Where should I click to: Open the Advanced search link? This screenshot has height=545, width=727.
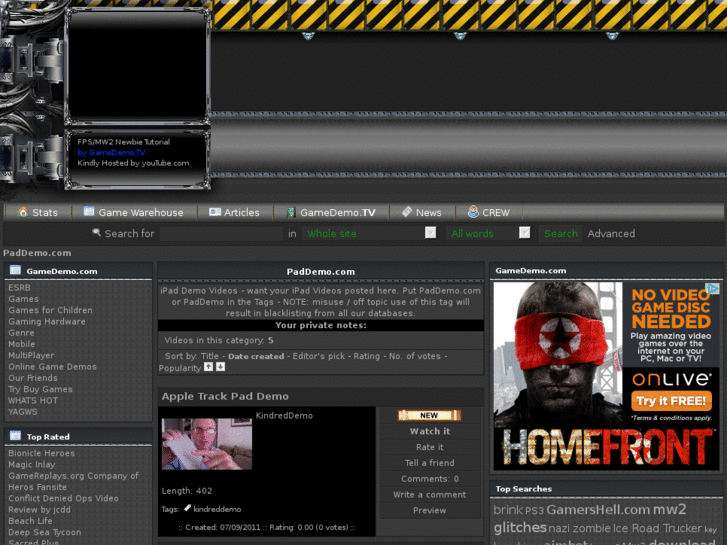pos(611,233)
